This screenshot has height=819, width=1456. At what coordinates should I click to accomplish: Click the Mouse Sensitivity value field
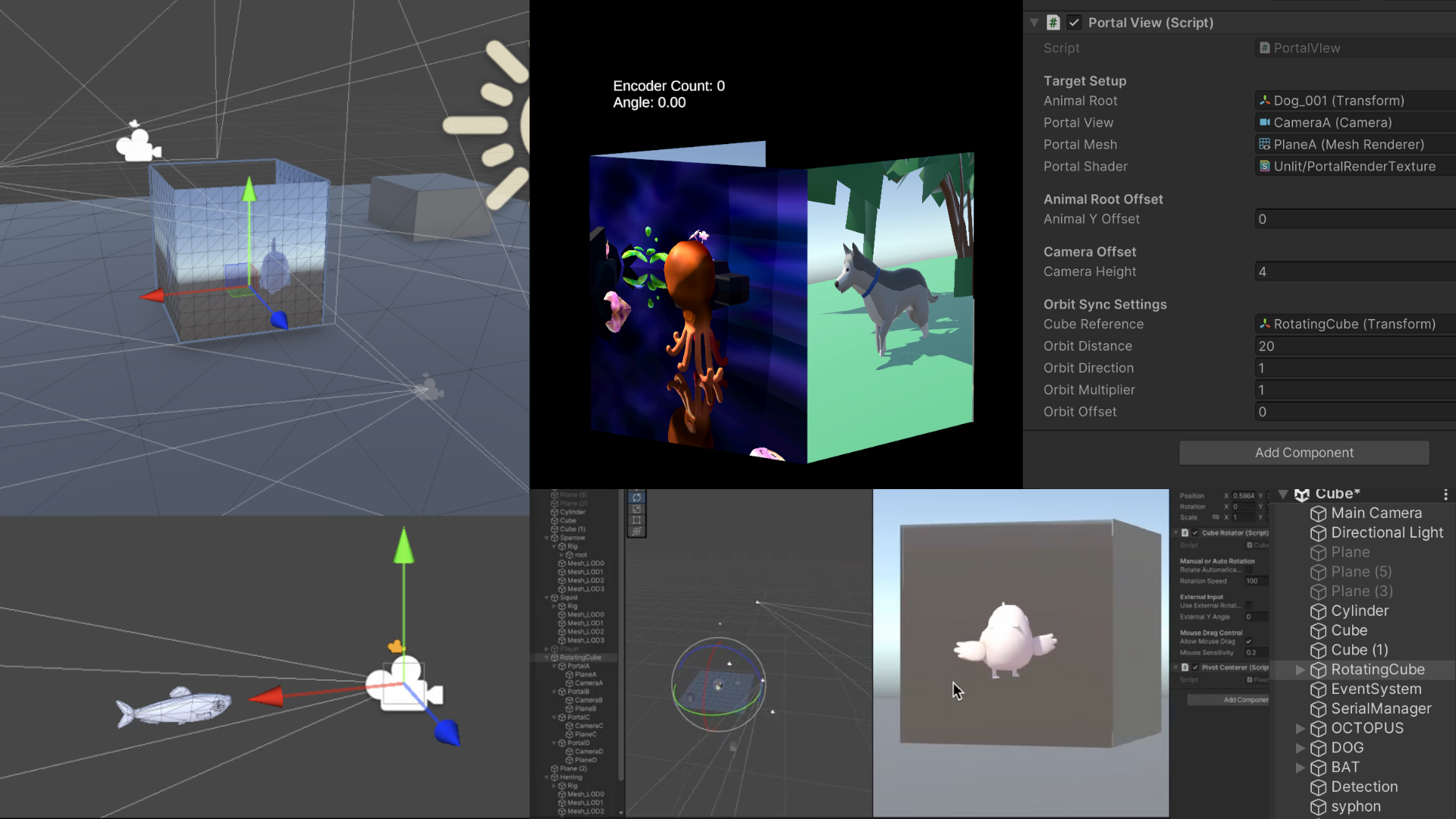pos(1257,653)
